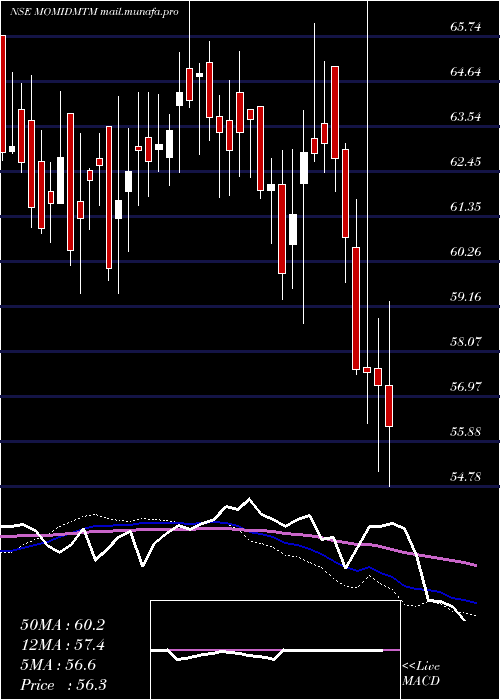Click the last red candlestick on the chart
500x700 pixels.
point(389,406)
